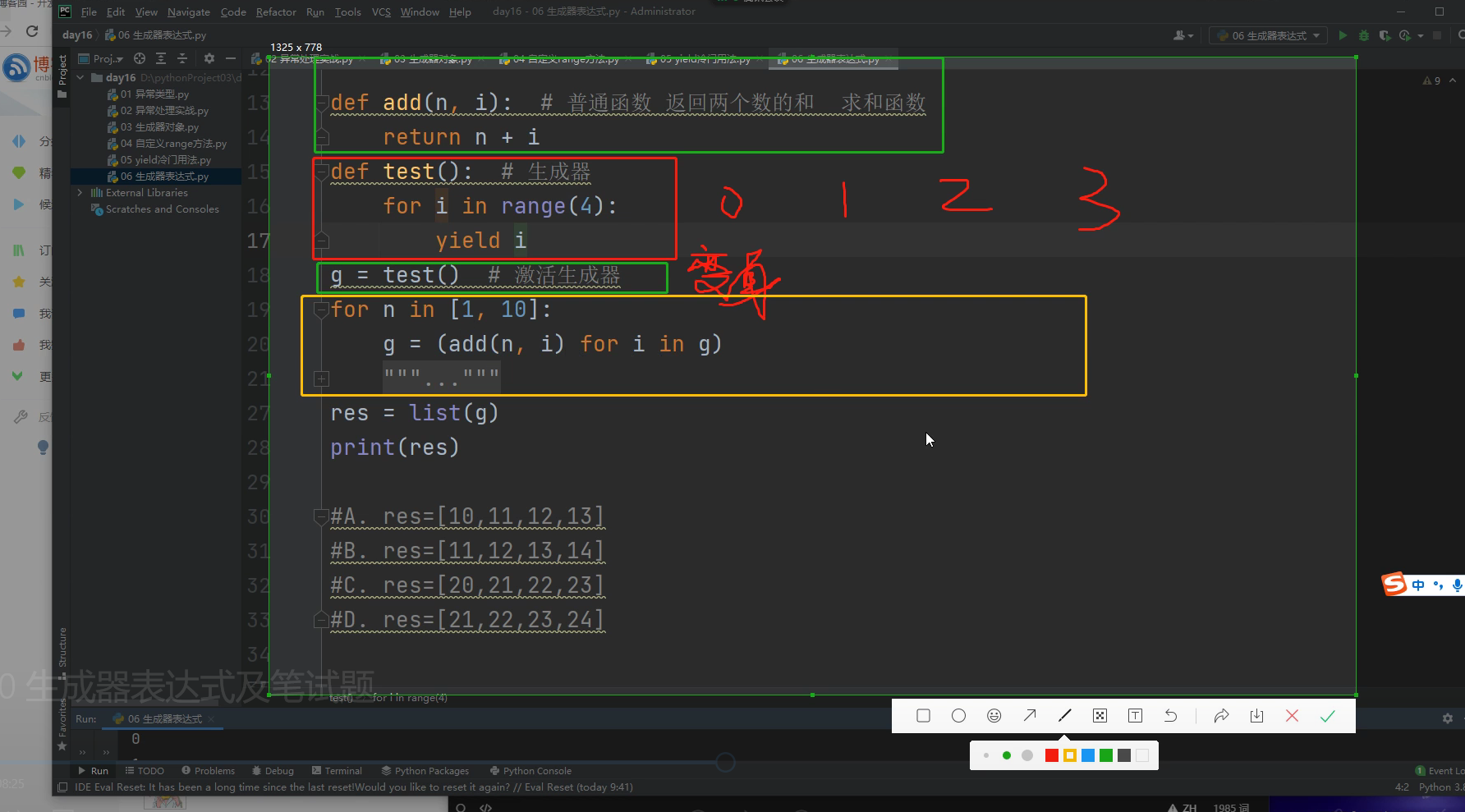
Task: Select the ellipse annotation tool
Action: pyautogui.click(x=958, y=716)
